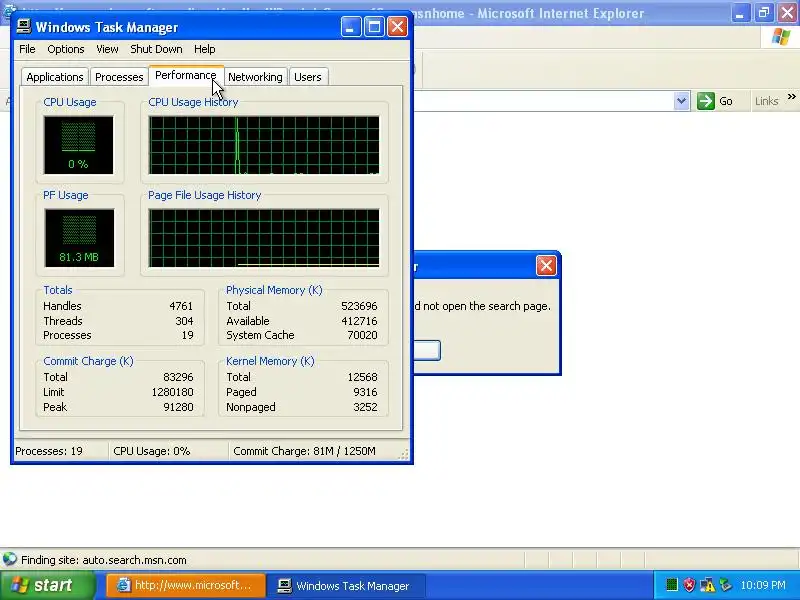Switch to the Internet Explorer taskbar button
800x600 pixels.
[x=186, y=585]
